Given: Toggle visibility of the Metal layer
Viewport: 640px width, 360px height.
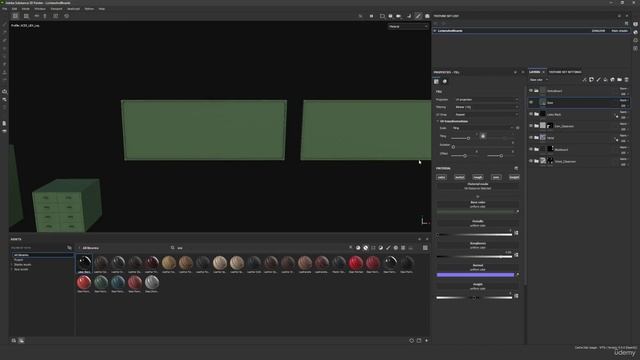Looking at the screenshot, I should tap(531, 138).
